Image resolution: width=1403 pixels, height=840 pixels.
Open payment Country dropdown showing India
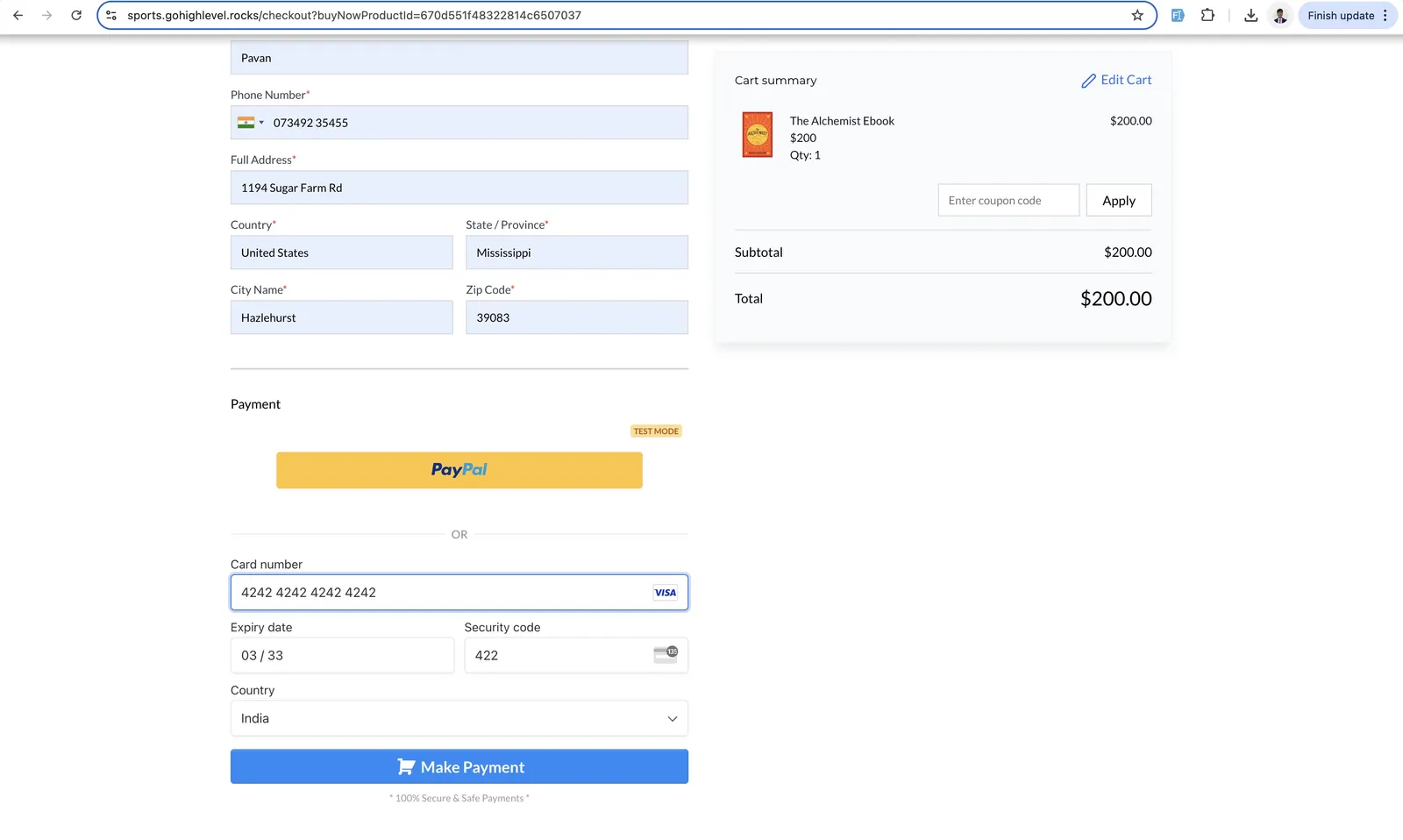[459, 718]
